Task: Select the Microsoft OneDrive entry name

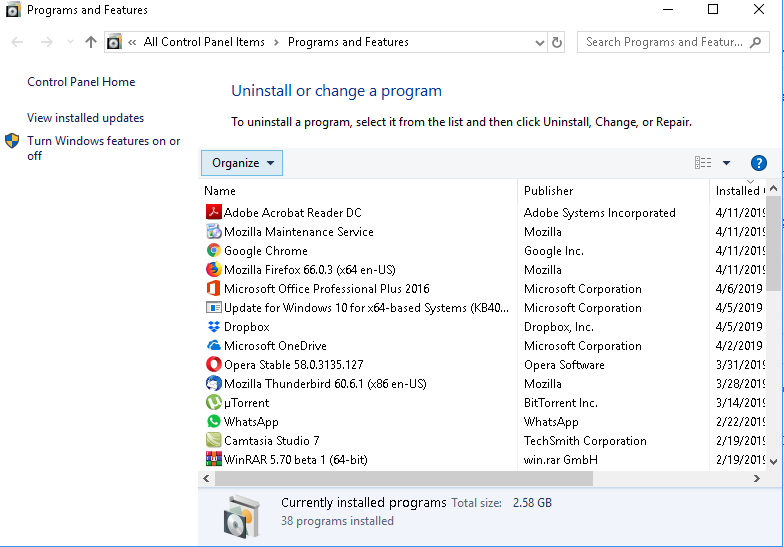Action: click(x=275, y=346)
